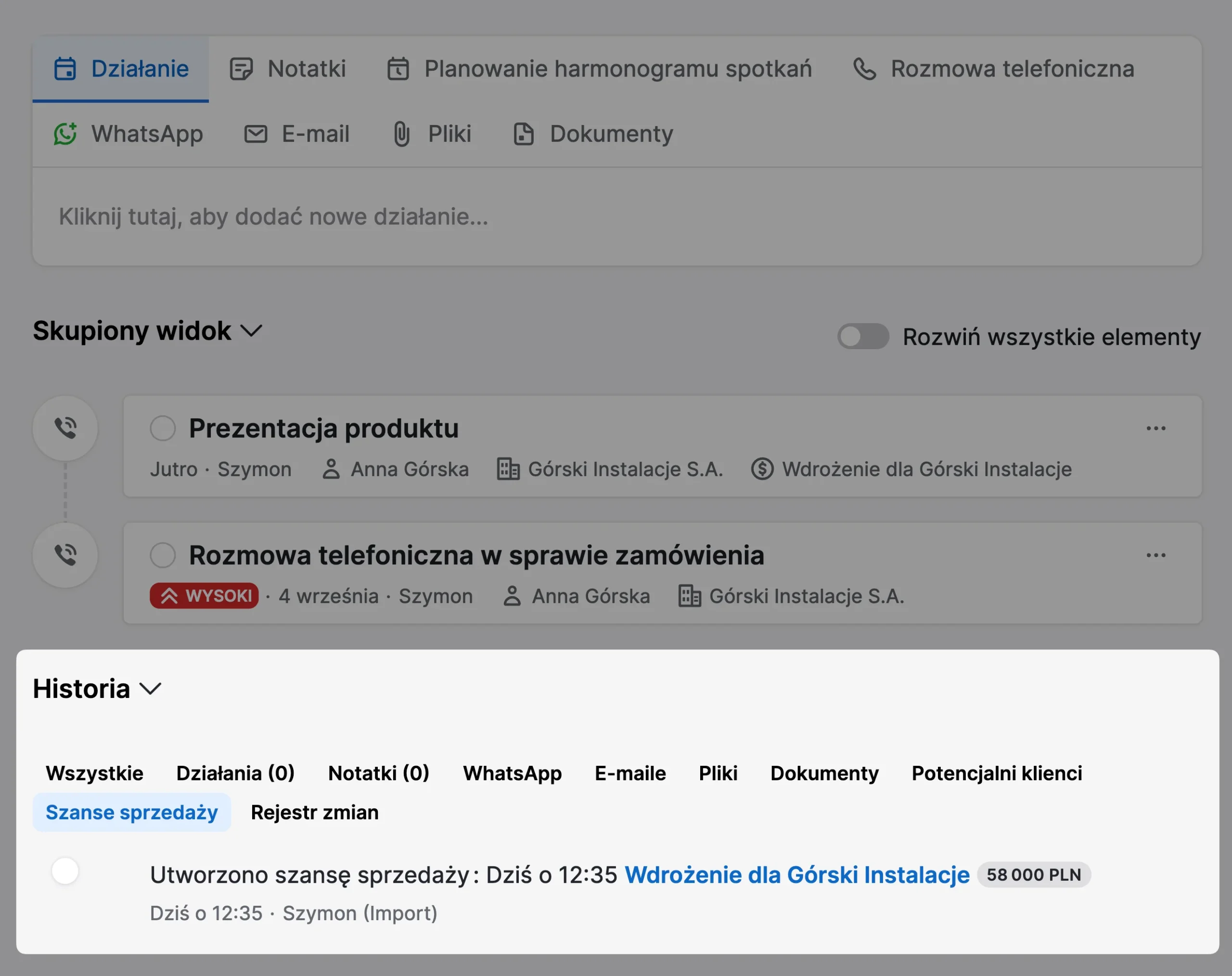1232x976 pixels.
Task: Click phone icon beside the 'Rozmowa telefoniczna w sprawie zamówienia' item
Action: pos(65,555)
